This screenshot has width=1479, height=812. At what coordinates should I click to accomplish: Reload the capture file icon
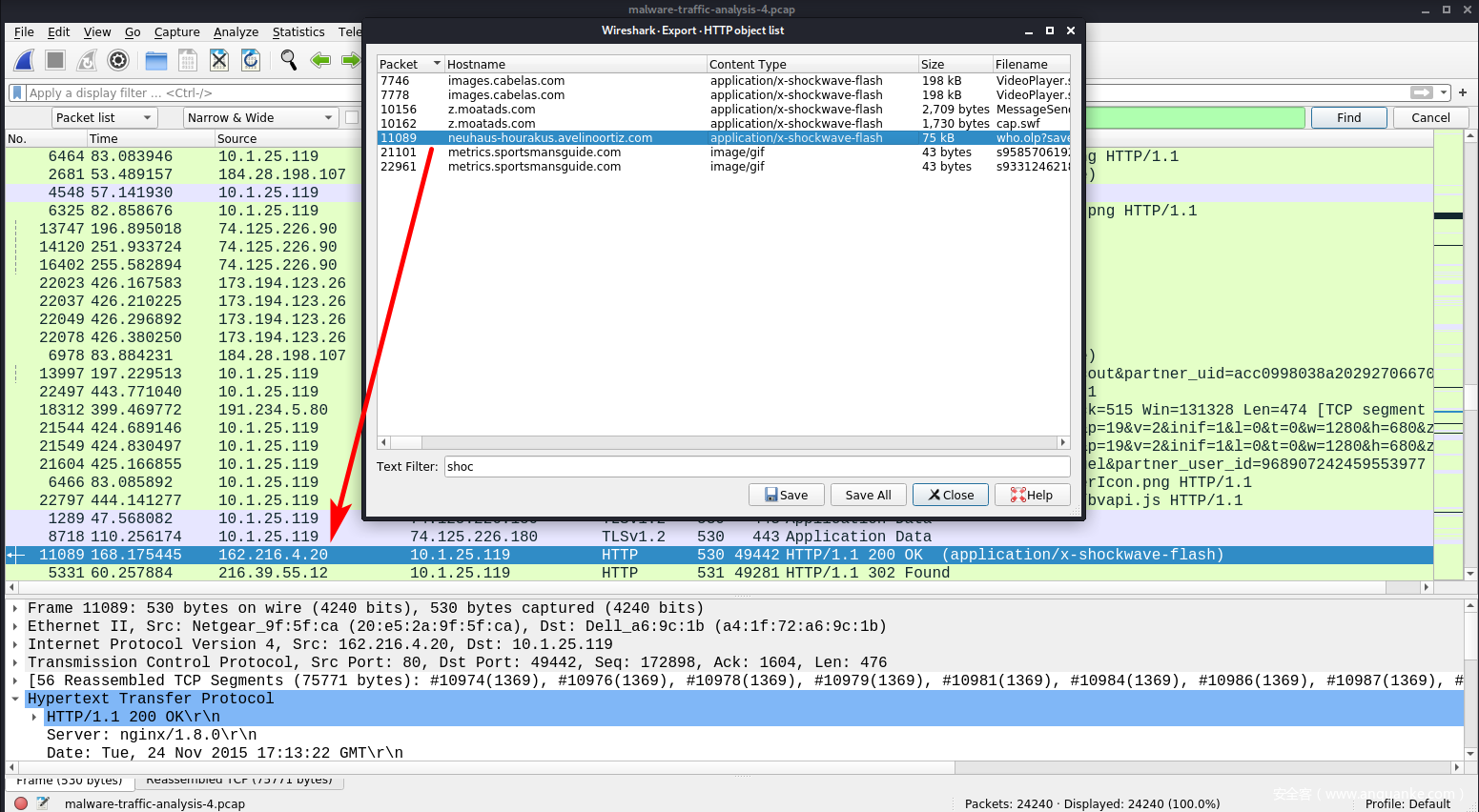click(251, 60)
